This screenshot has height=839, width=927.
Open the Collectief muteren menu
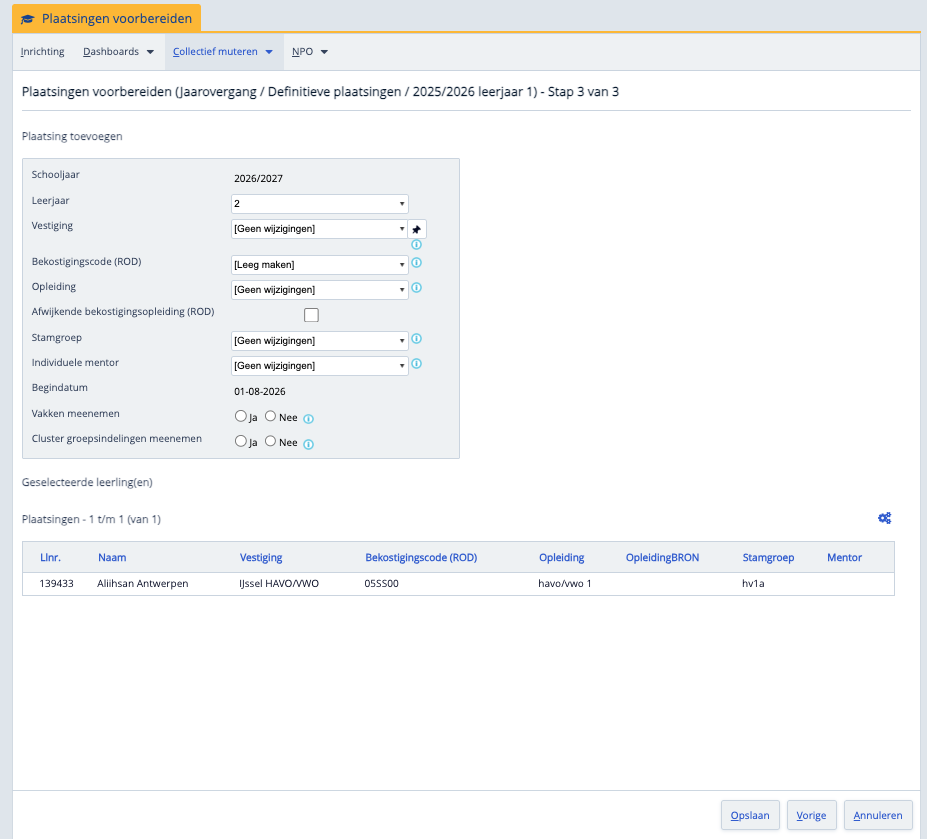pyautogui.click(x=222, y=51)
